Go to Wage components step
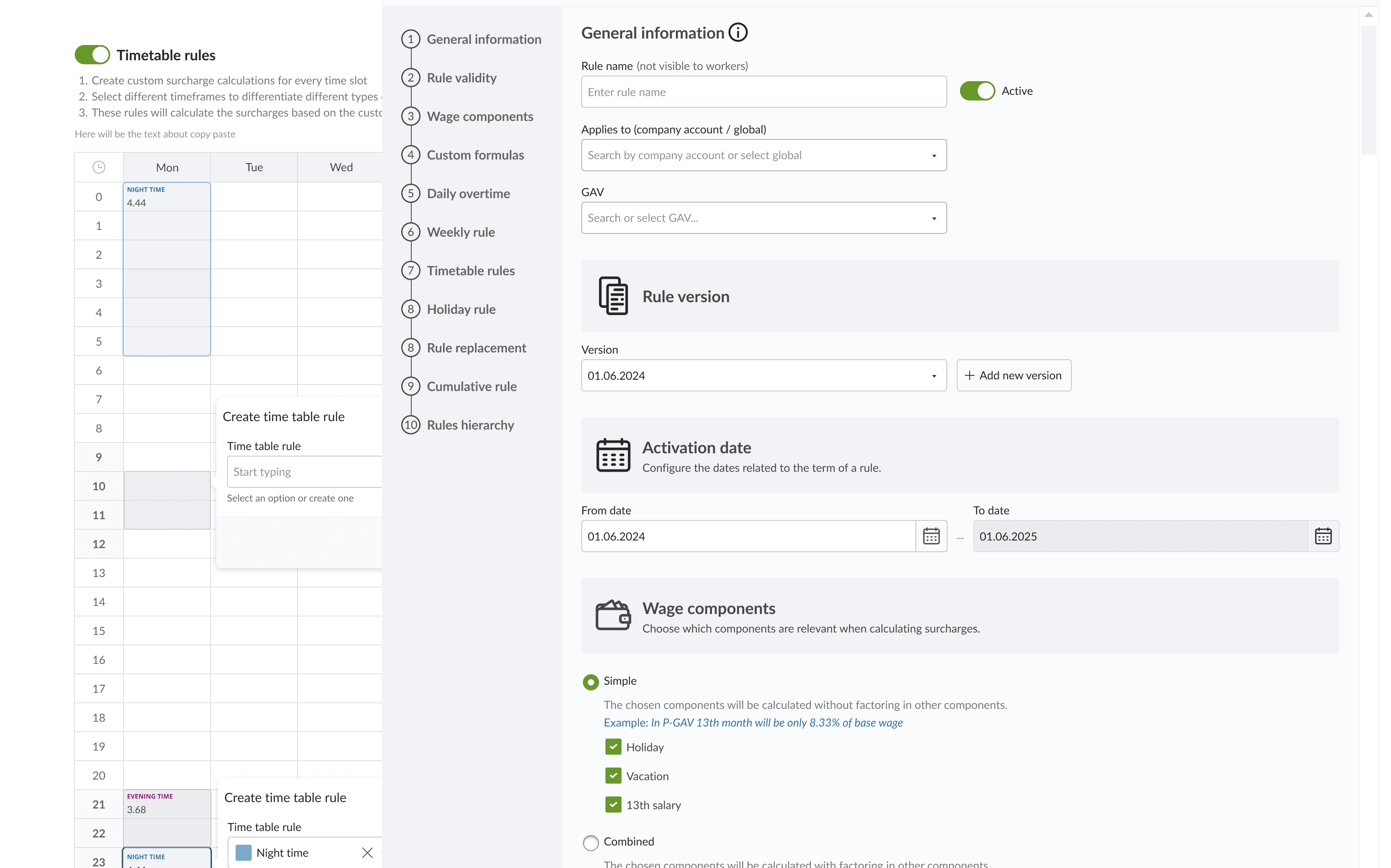The image size is (1391, 868). point(480,116)
